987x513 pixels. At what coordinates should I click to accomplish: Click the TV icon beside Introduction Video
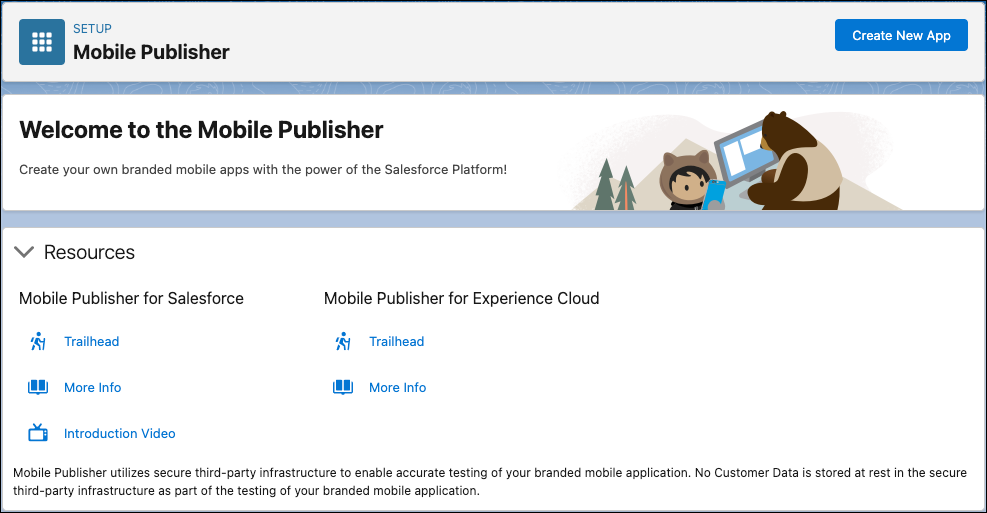tap(38, 432)
